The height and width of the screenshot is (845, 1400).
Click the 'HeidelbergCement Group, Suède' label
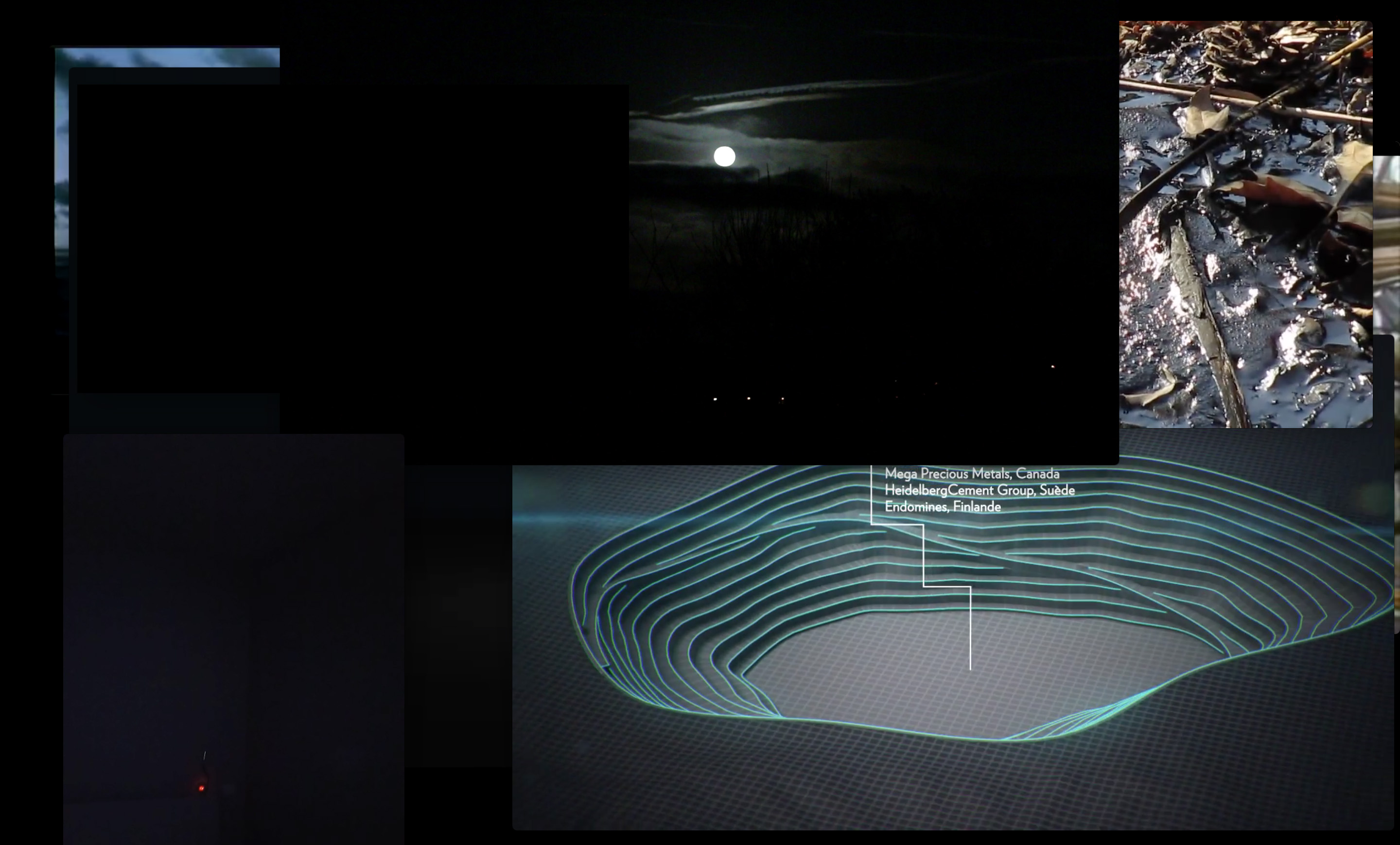click(x=979, y=490)
